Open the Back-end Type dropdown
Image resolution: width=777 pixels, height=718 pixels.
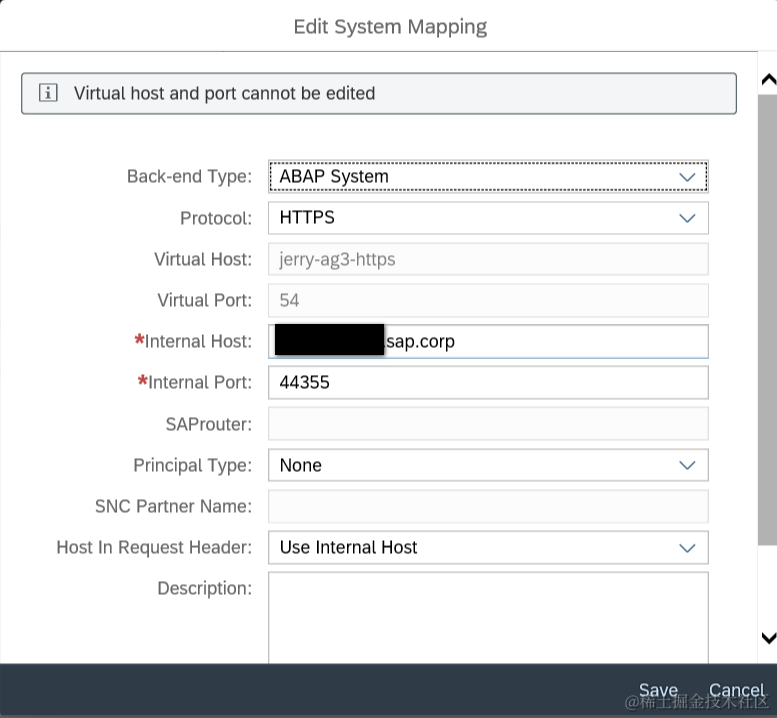[488, 176]
